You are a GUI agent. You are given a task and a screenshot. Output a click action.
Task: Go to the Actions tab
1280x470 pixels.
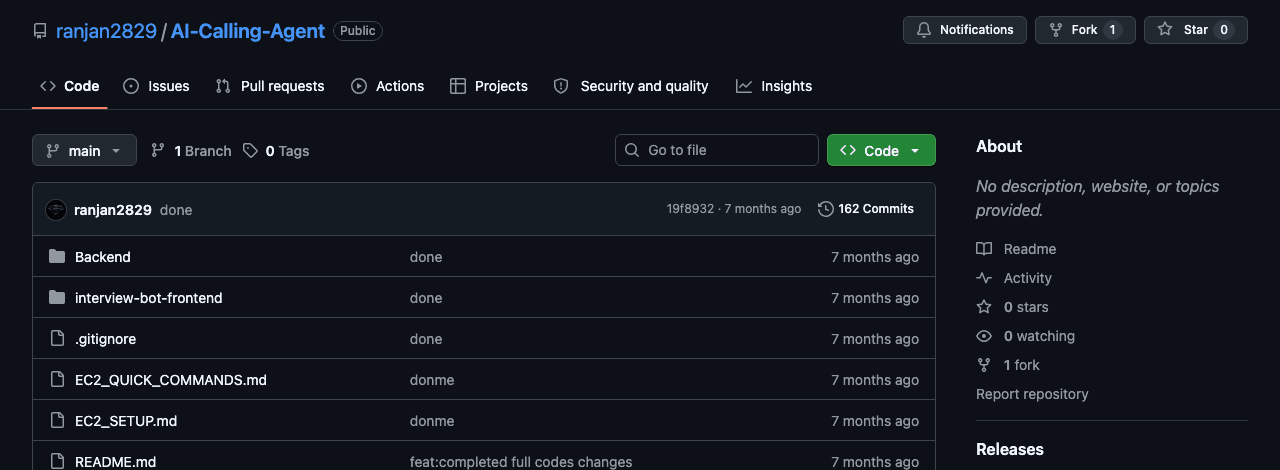tap(388, 86)
